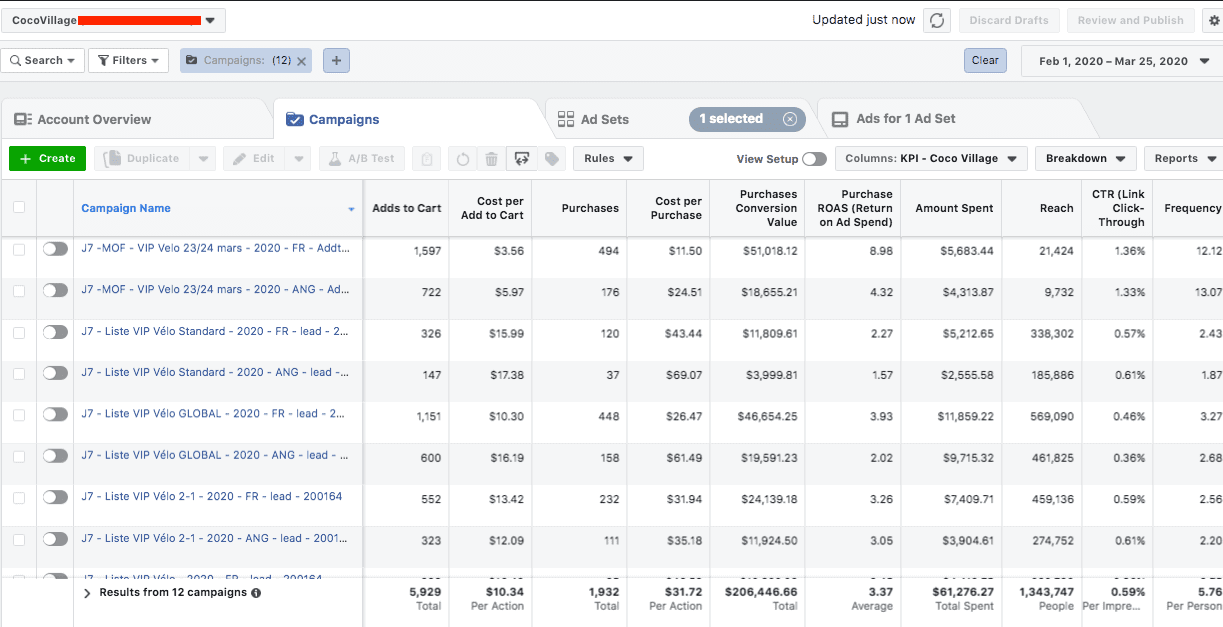The width and height of the screenshot is (1223, 627).
Task: Enable the first VIP Velo campaign toggle
Action: coord(56,250)
